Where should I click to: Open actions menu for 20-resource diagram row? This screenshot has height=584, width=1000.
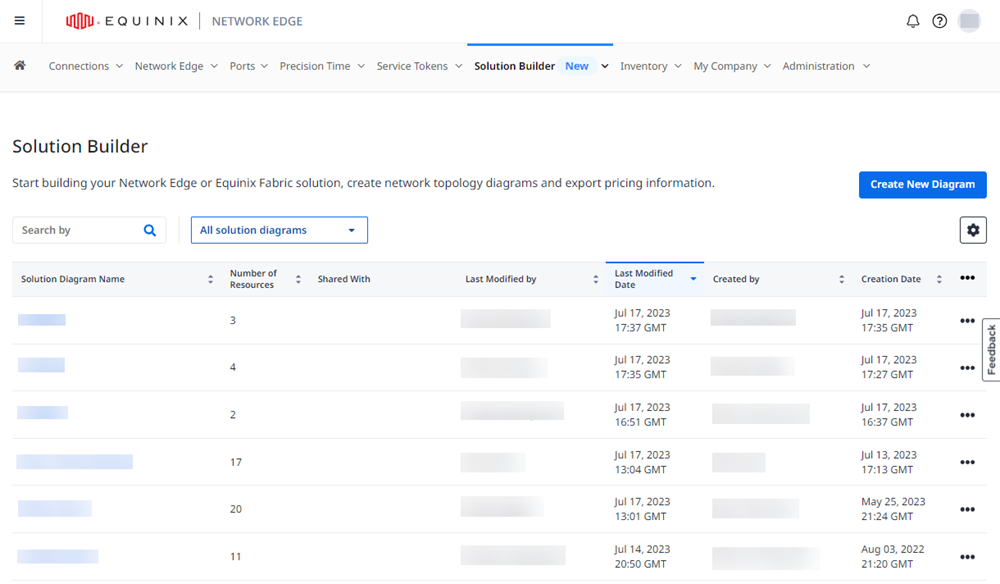click(967, 509)
